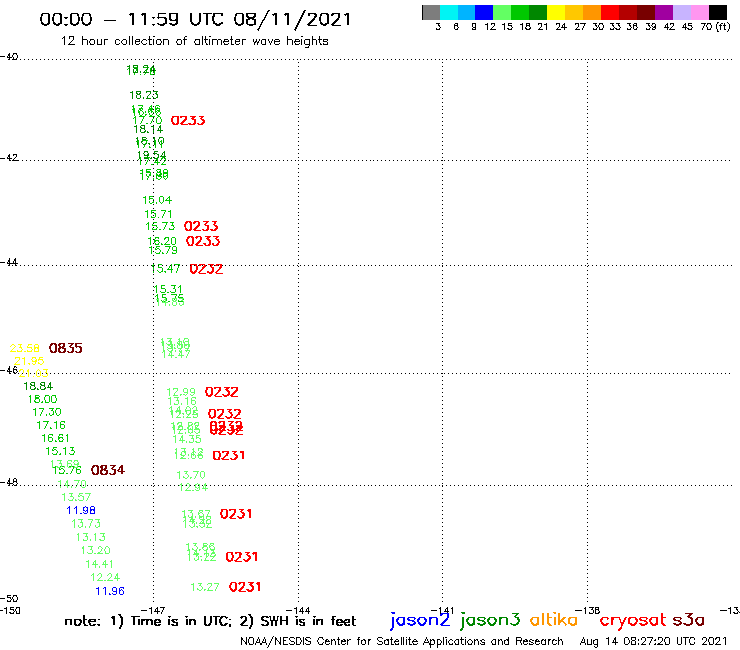Click the note about UTC time and SWH feet
The height and width of the screenshot is (650, 740).
(210, 621)
